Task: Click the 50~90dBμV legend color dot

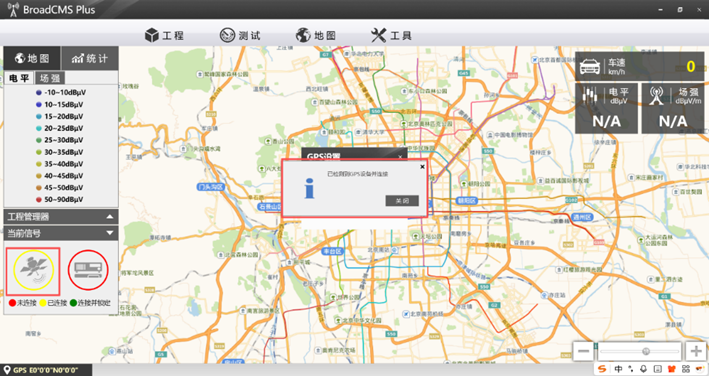Action: [39, 200]
